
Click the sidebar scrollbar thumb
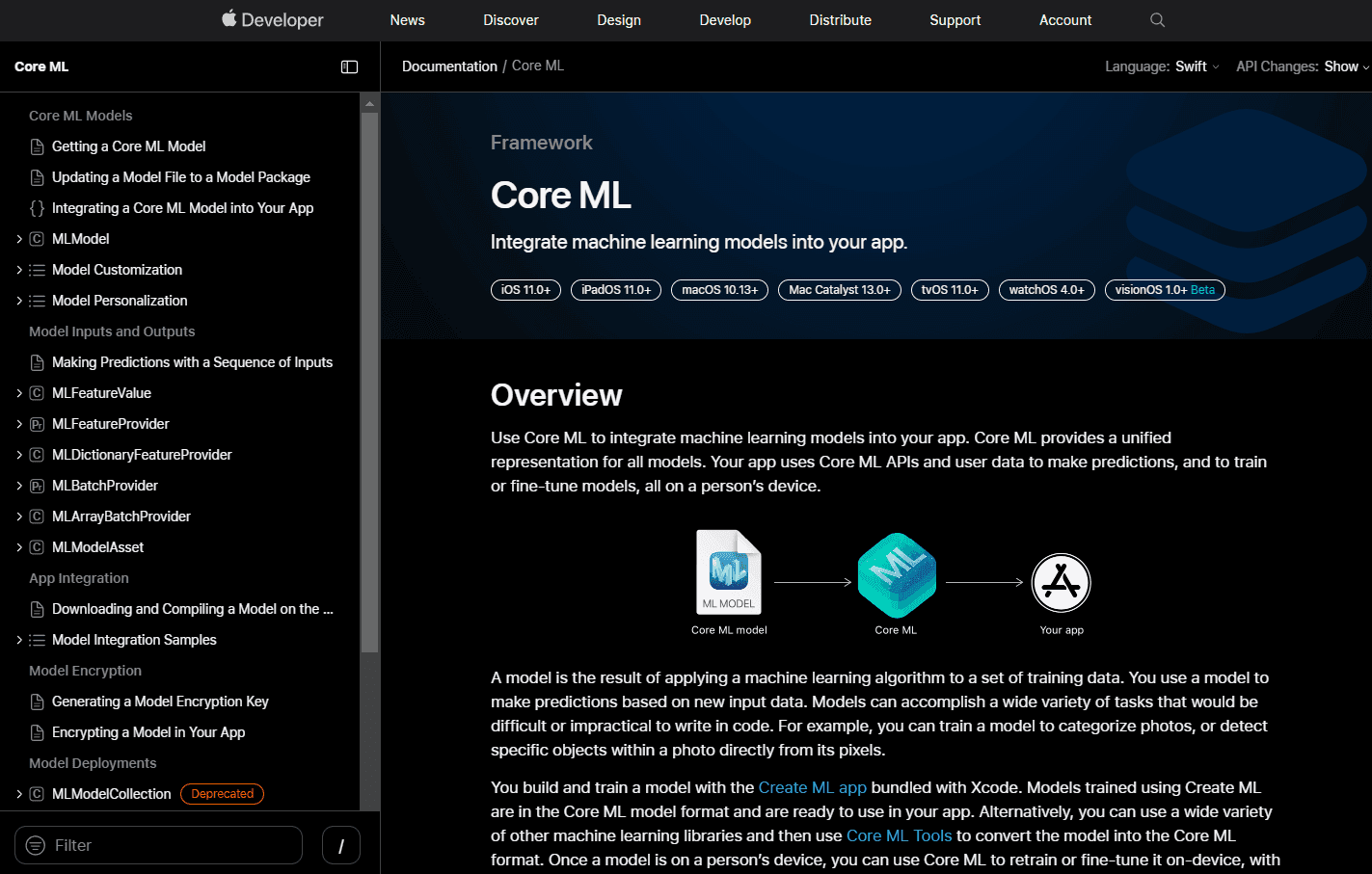369,384
